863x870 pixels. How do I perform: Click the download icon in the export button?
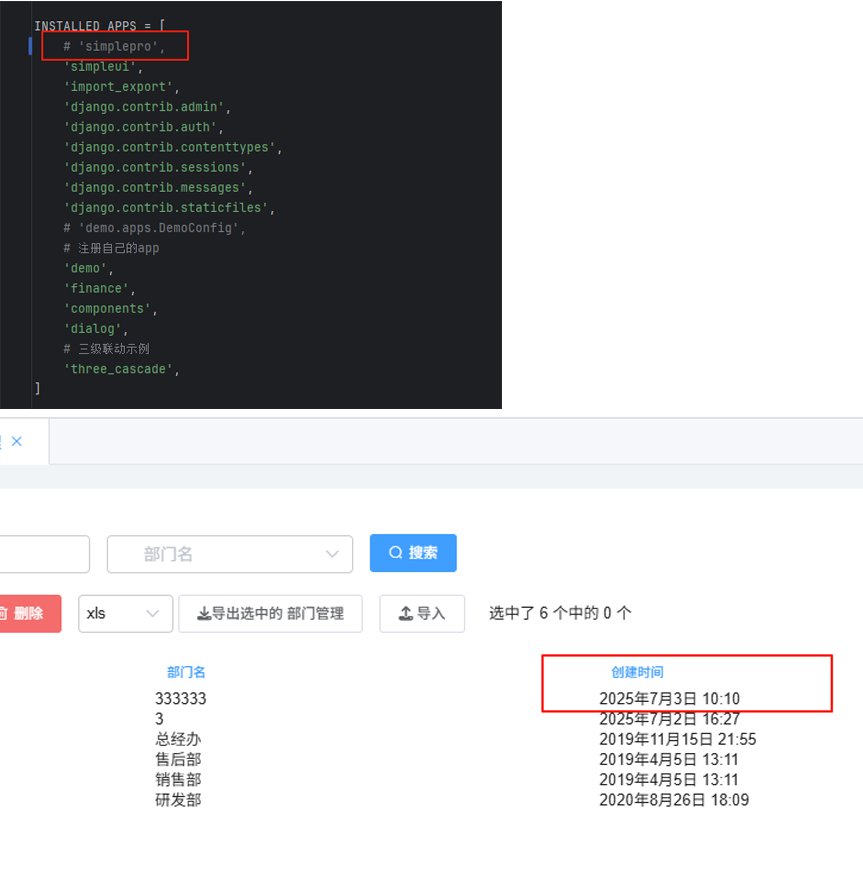point(204,613)
